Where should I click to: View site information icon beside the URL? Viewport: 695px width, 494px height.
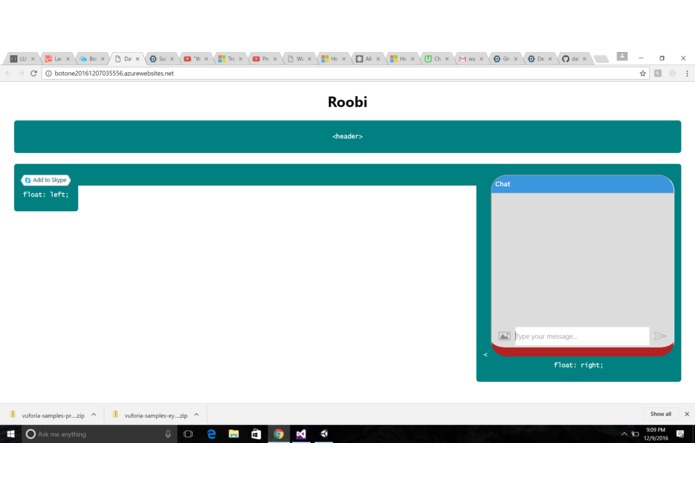click(x=49, y=74)
